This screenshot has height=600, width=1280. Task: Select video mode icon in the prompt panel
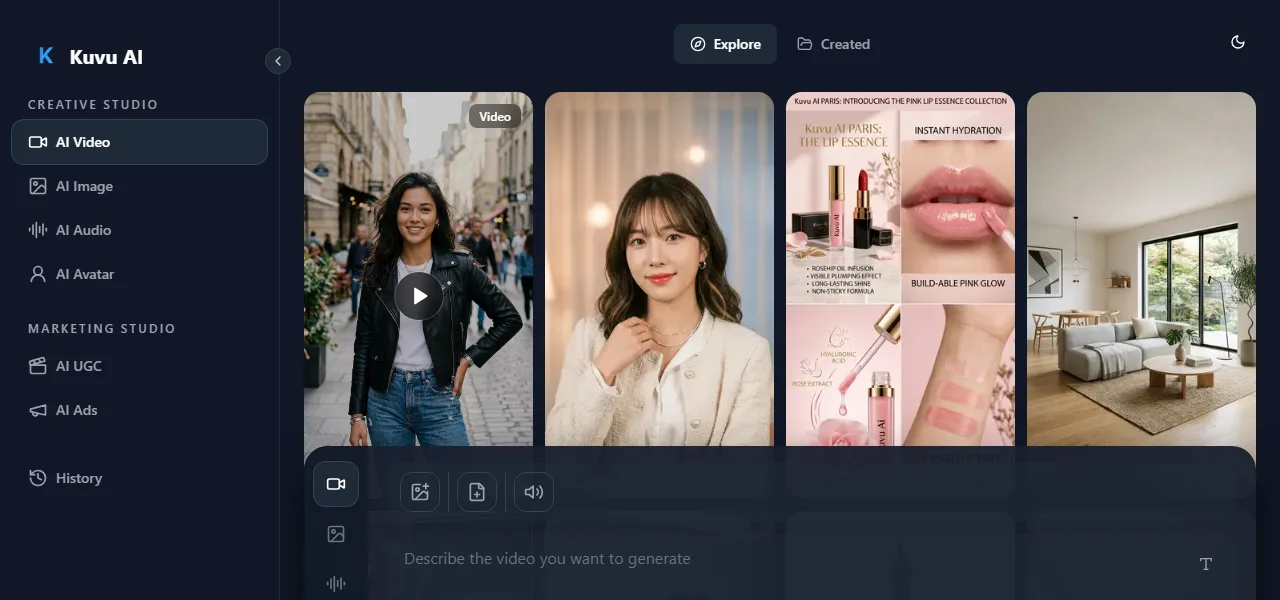(336, 484)
